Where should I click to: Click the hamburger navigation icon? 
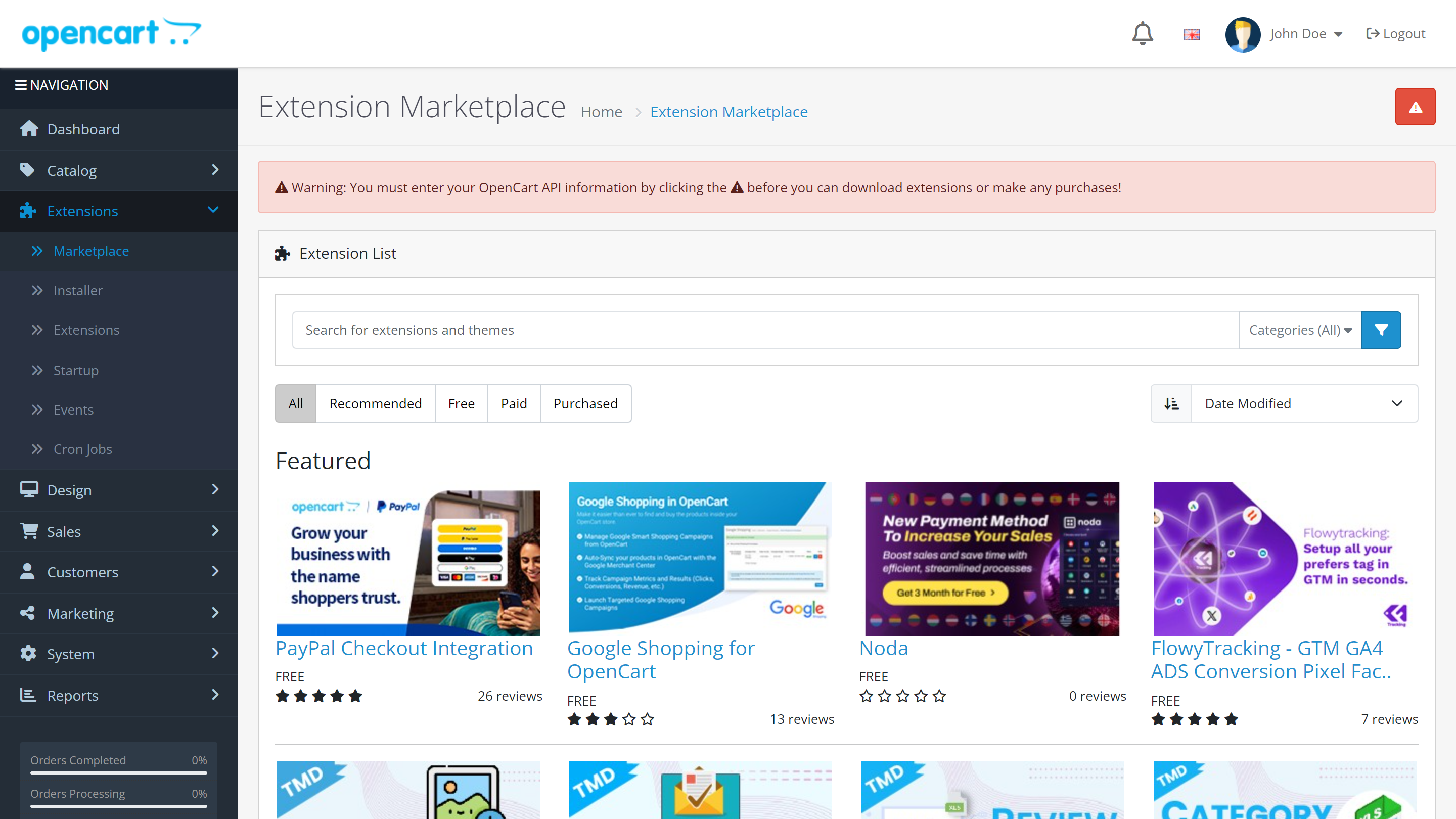coord(20,85)
